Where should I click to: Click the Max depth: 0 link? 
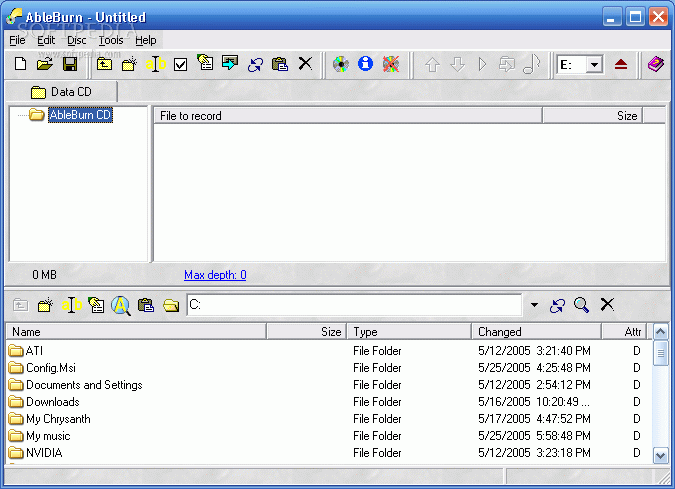[215, 275]
